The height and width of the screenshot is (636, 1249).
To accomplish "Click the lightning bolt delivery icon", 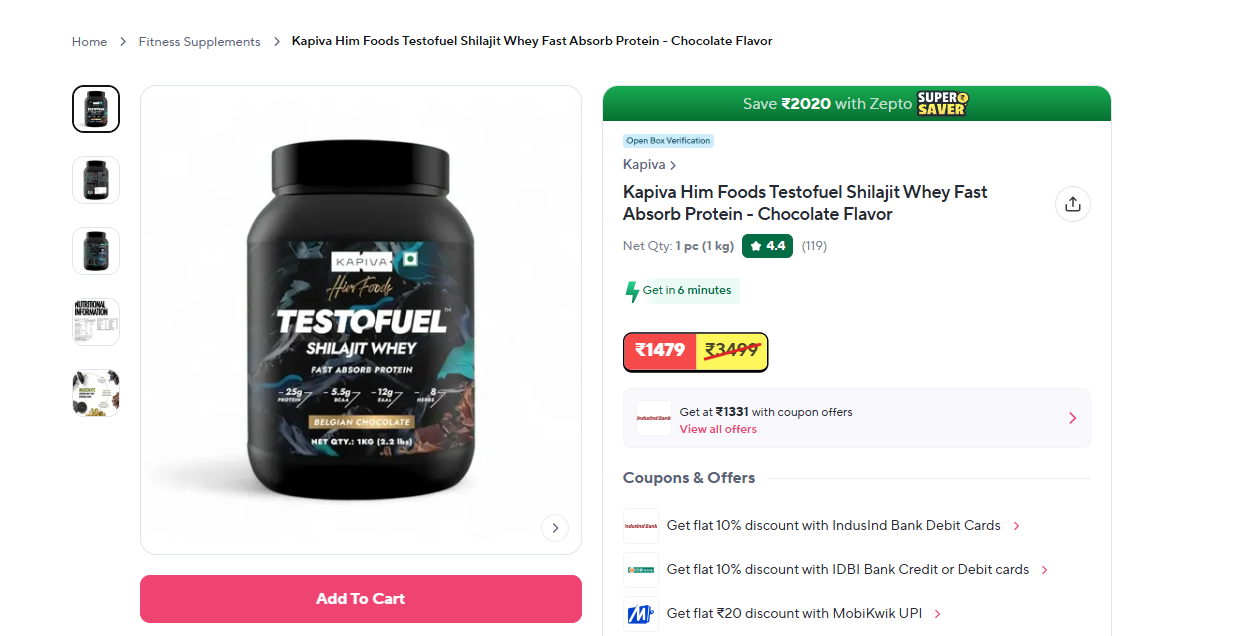I will click(x=632, y=291).
